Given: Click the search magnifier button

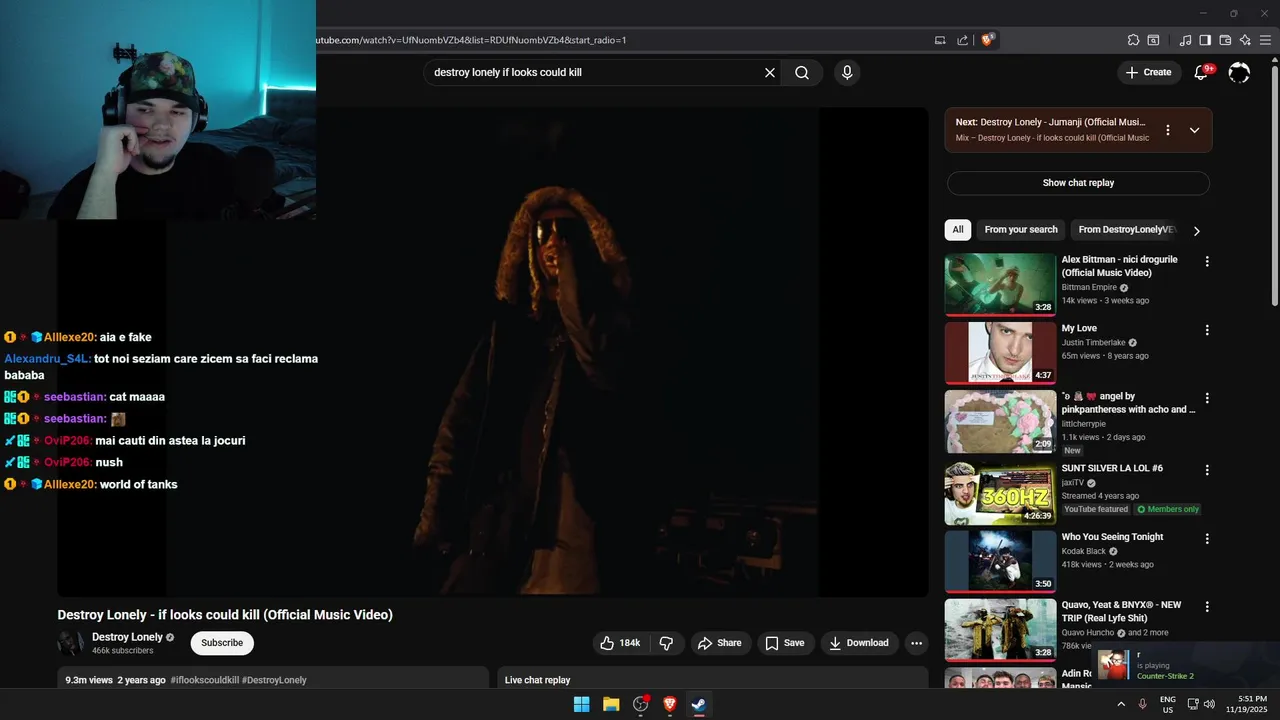Looking at the screenshot, I should (x=802, y=72).
